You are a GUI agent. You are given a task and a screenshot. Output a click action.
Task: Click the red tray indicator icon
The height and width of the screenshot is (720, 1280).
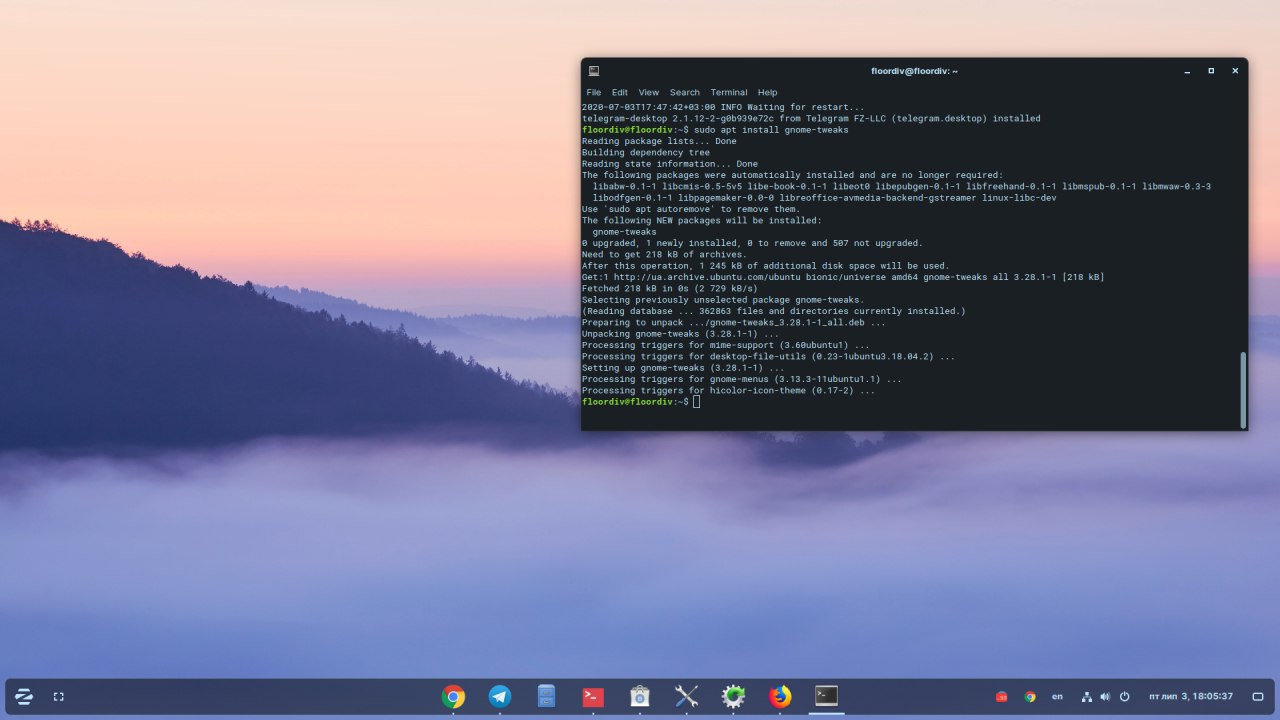pos(1001,697)
